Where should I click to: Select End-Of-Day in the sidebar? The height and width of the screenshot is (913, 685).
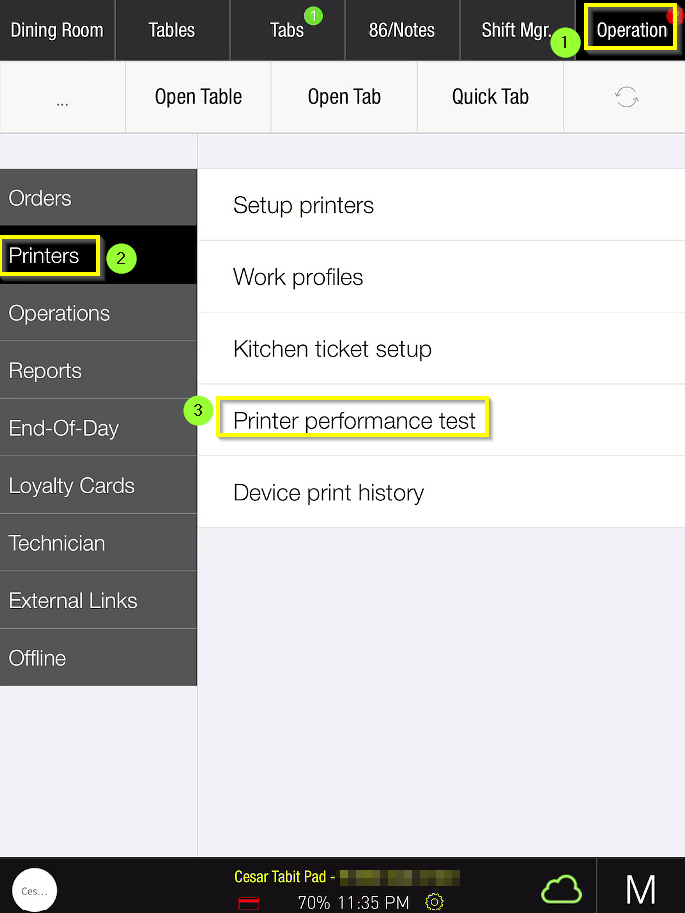64,428
